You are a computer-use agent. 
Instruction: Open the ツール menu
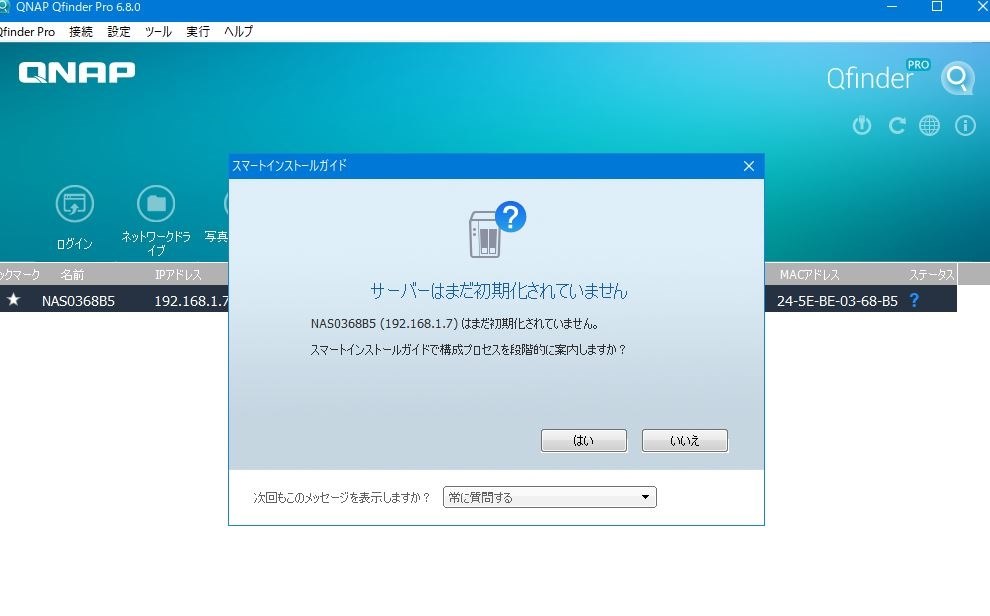pyautogui.click(x=158, y=31)
